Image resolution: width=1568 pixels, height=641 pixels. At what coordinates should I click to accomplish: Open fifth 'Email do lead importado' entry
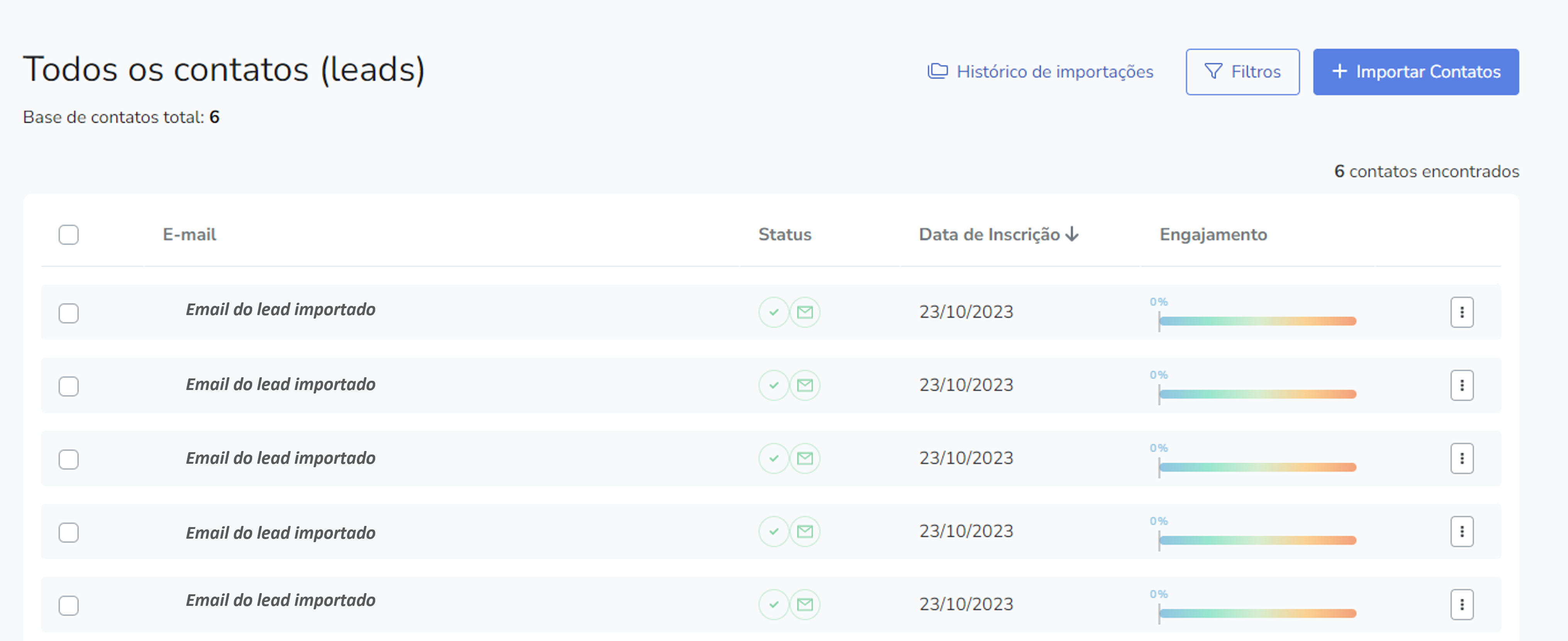281,601
